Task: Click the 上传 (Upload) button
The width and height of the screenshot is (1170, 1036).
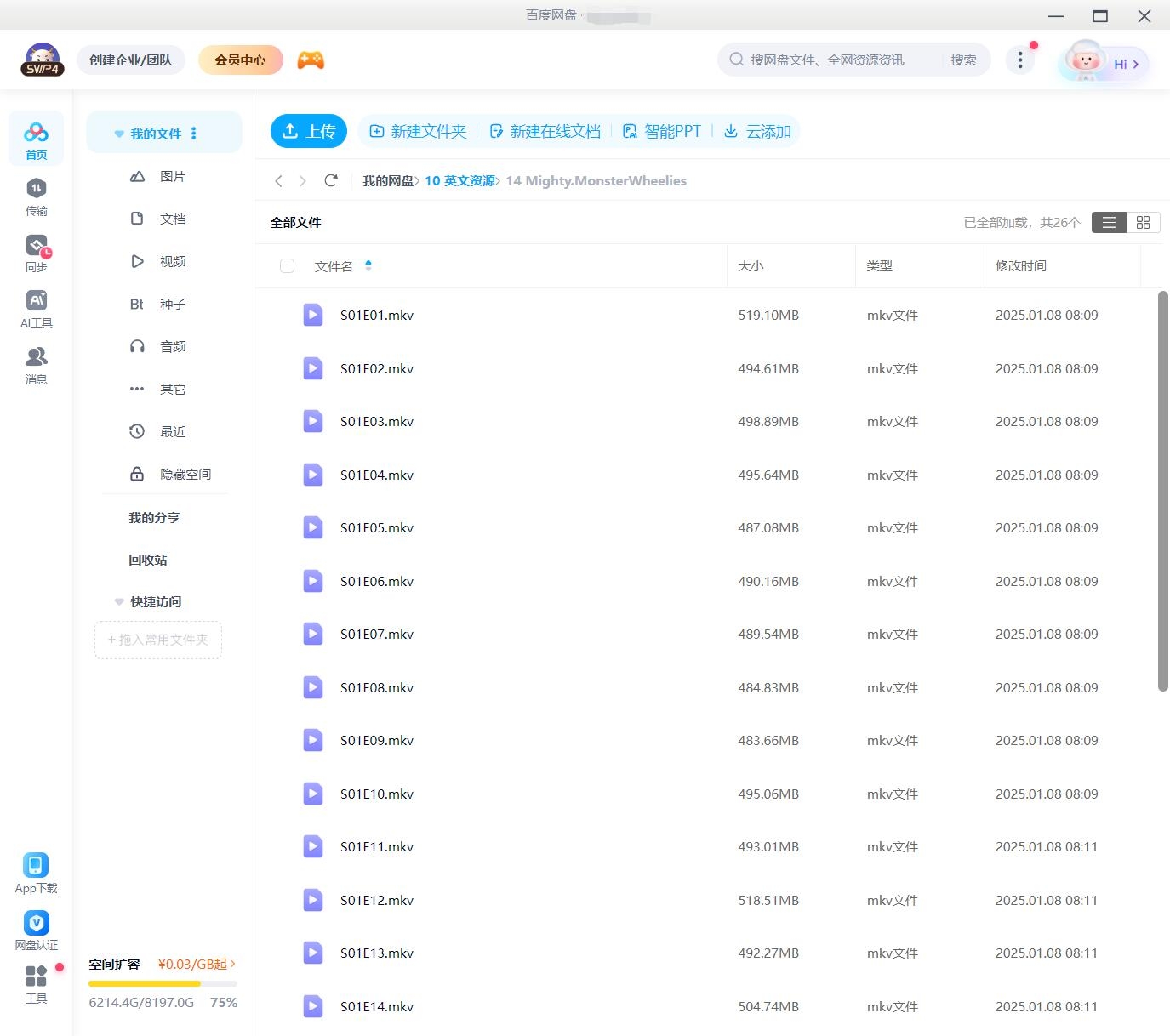Action: pos(309,131)
